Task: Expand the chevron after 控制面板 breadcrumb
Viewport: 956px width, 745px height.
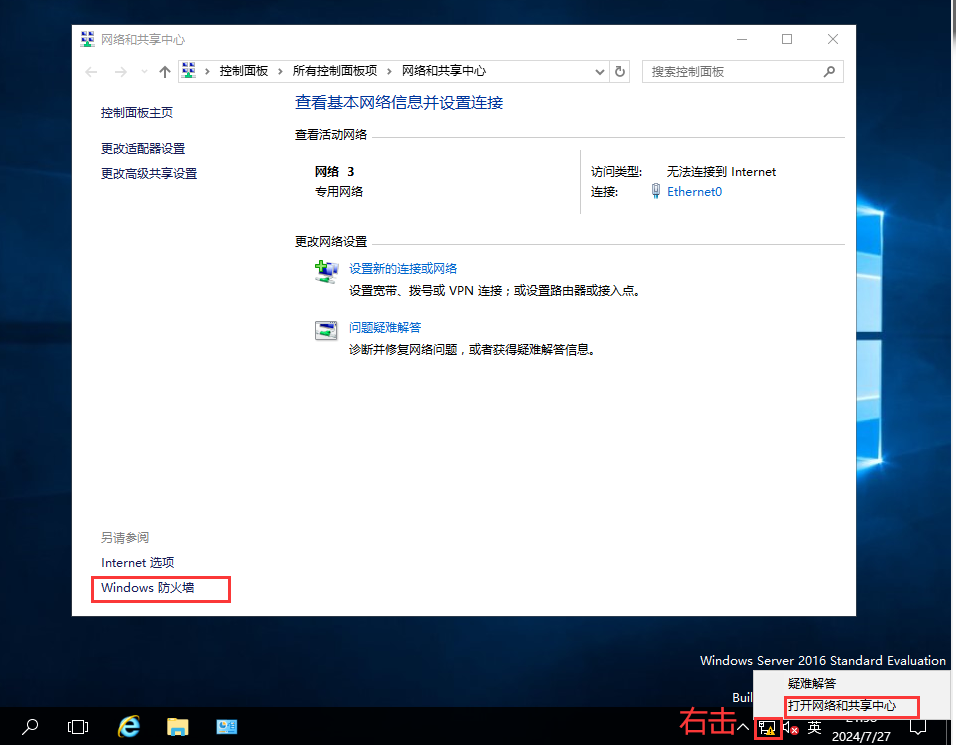Action: click(280, 71)
